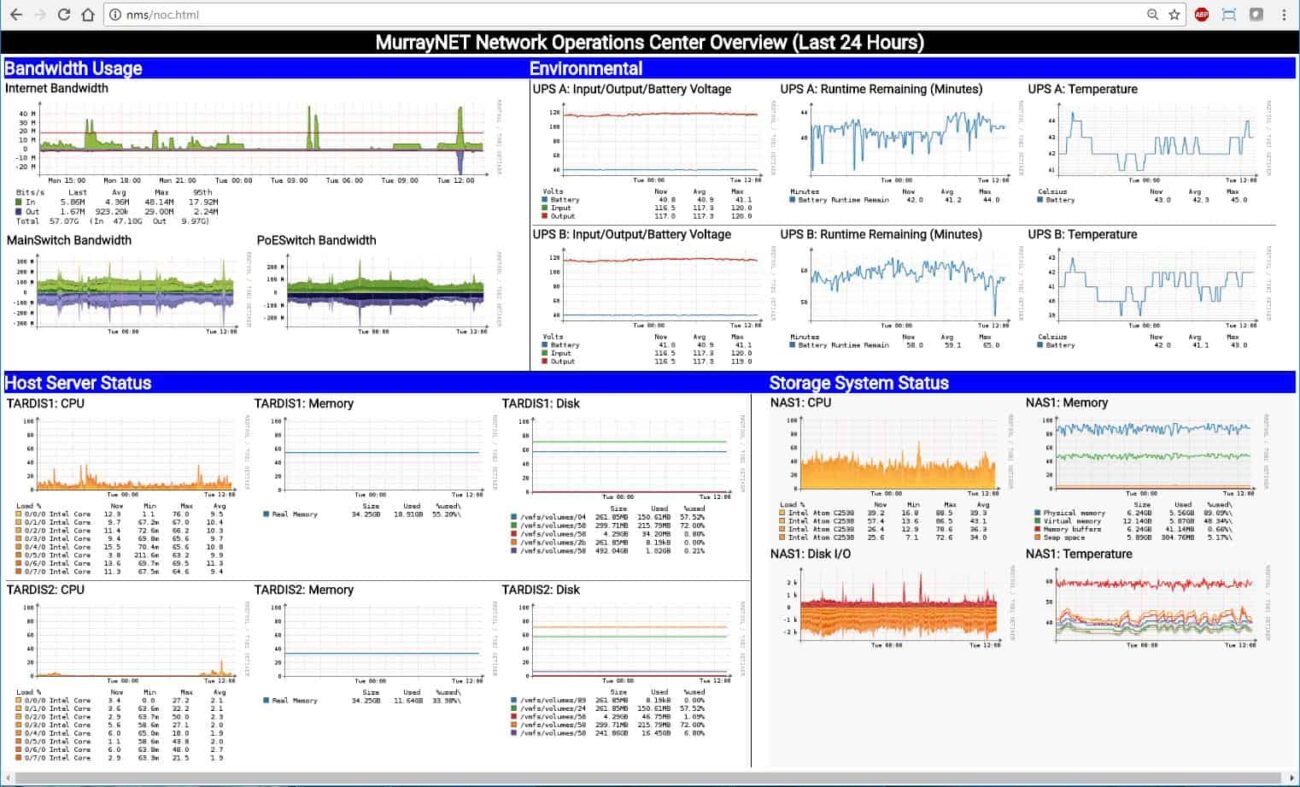Click the green In legend swatch
The image size is (1300, 787).
[20, 201]
